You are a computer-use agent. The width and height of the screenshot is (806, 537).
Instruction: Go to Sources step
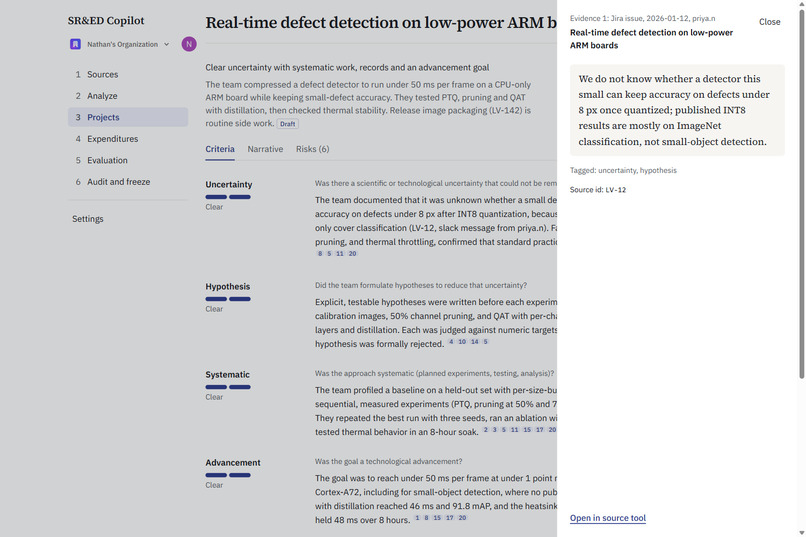tap(128, 75)
